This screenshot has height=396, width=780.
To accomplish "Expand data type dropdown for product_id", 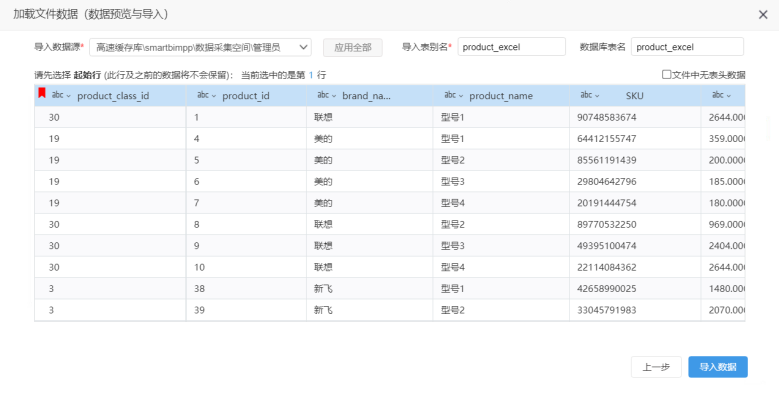I will pyautogui.click(x=214, y=96).
